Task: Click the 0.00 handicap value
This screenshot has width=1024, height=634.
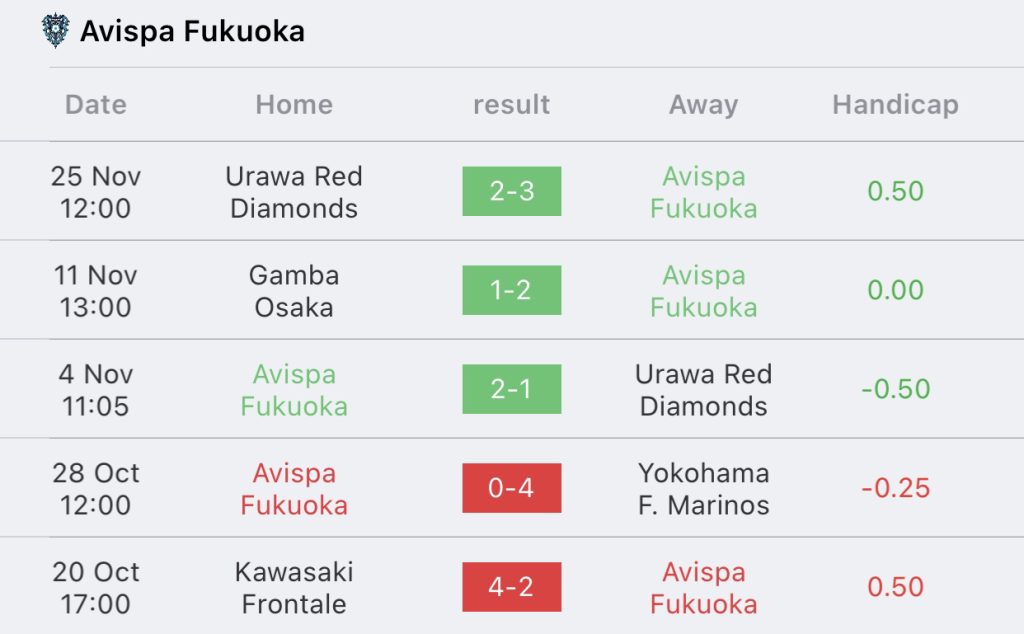Action: tap(895, 290)
